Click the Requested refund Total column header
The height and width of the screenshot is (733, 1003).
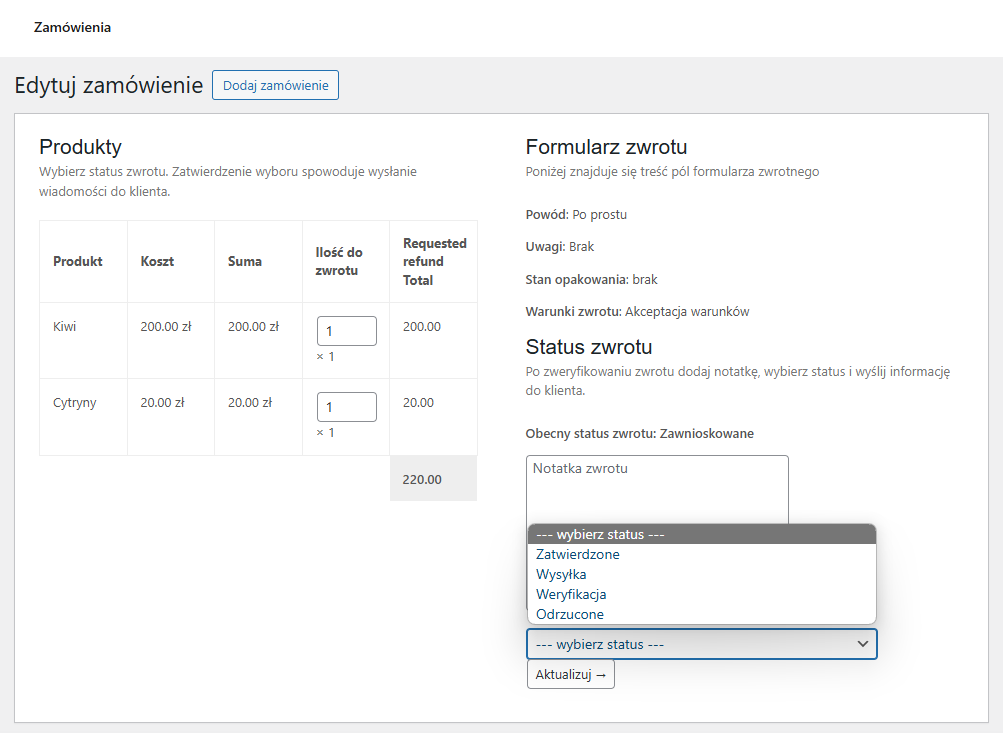point(434,261)
